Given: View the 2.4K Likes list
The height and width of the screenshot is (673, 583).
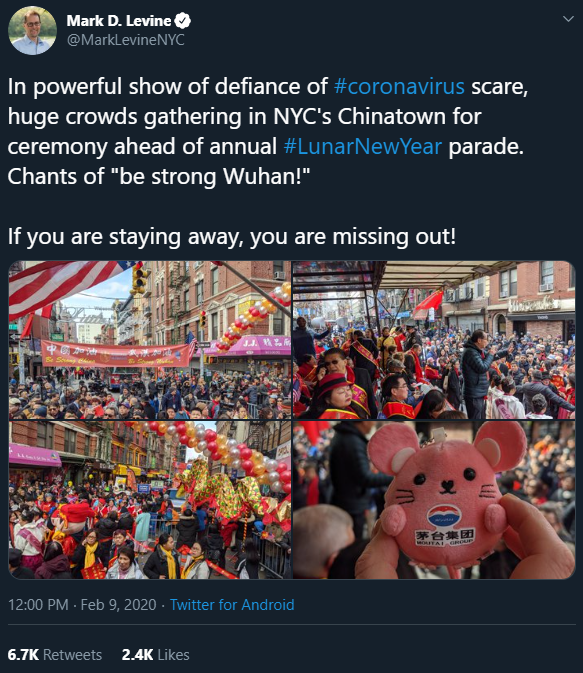Looking at the screenshot, I should (x=155, y=655).
